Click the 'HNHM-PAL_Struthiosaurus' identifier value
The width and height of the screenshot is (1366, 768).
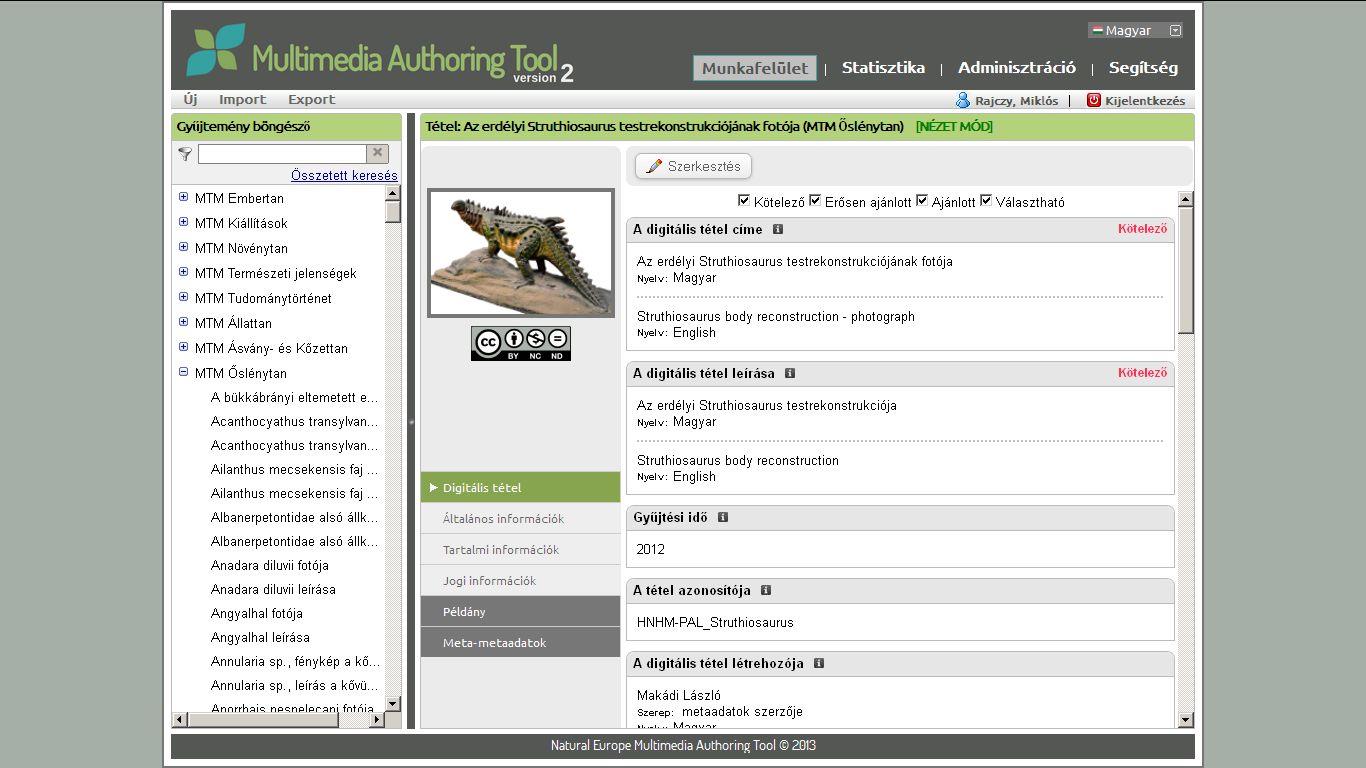click(715, 622)
